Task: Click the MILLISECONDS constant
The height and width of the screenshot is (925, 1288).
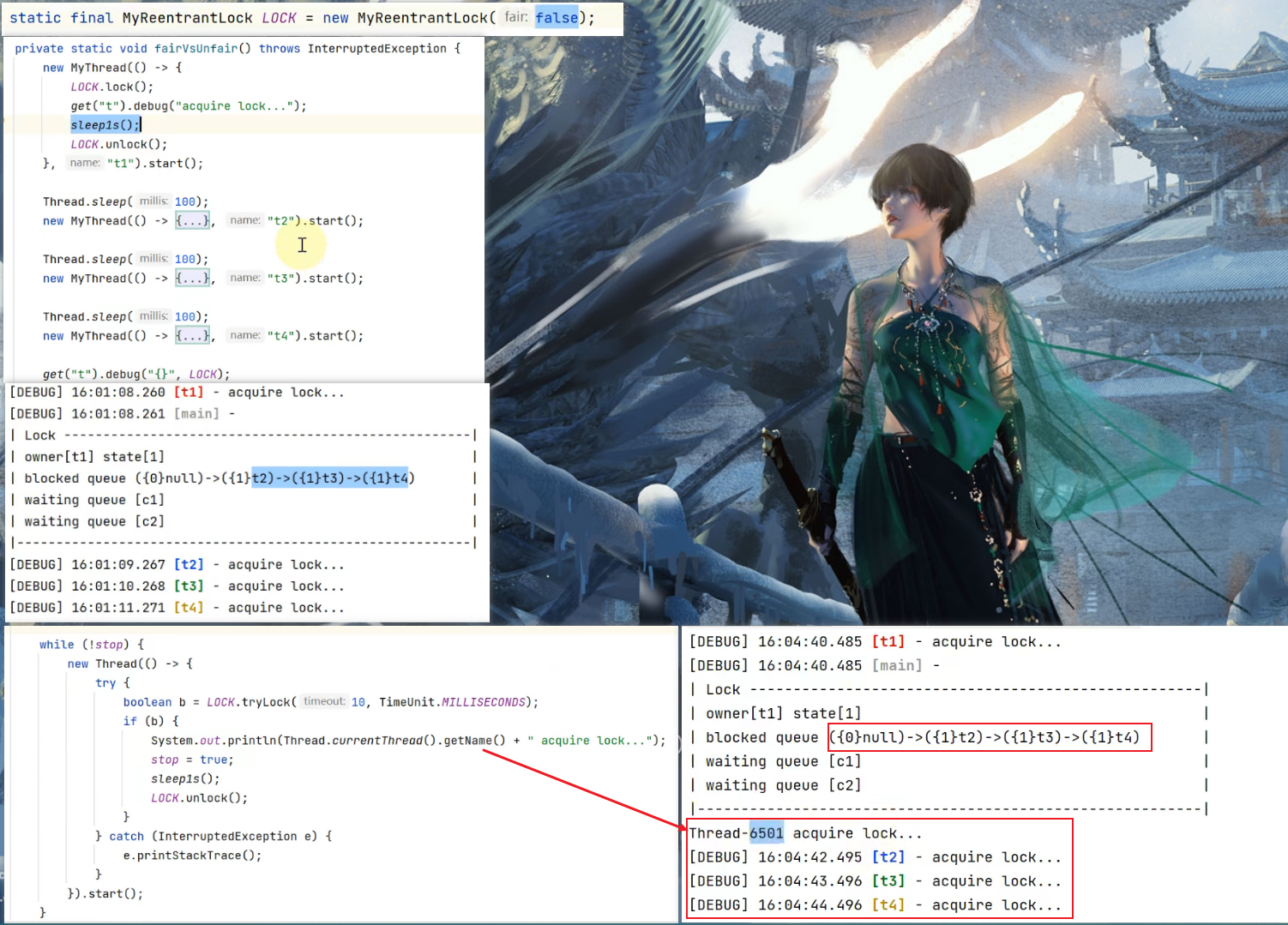Action: (483, 702)
